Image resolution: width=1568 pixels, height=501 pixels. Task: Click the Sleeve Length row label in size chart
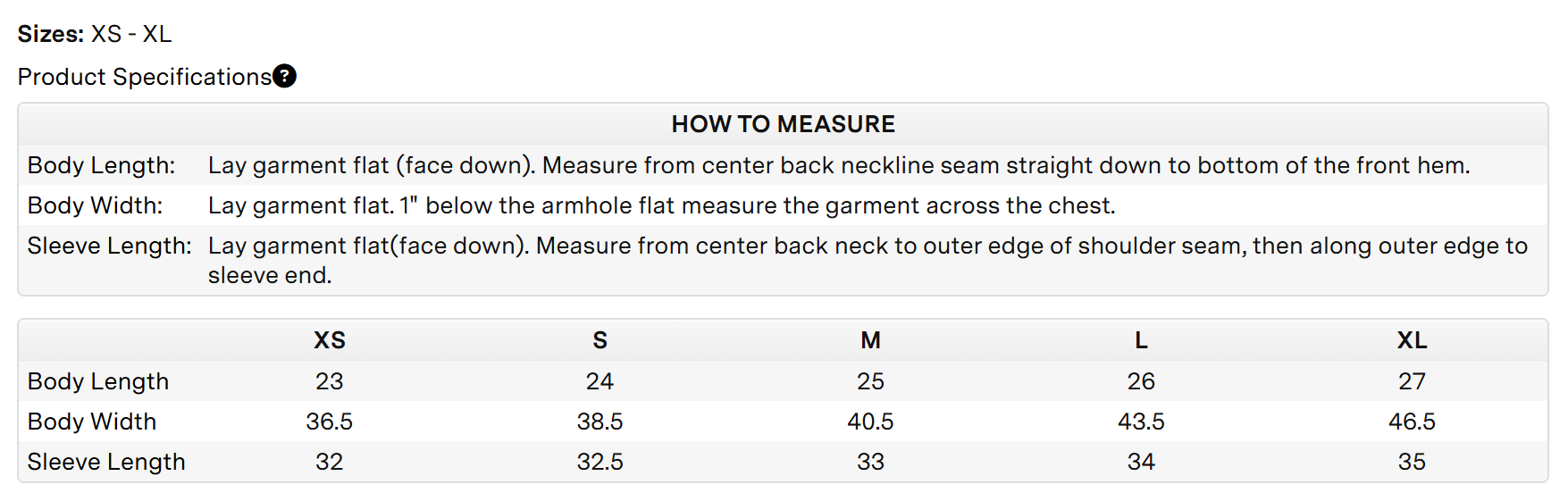point(106,462)
